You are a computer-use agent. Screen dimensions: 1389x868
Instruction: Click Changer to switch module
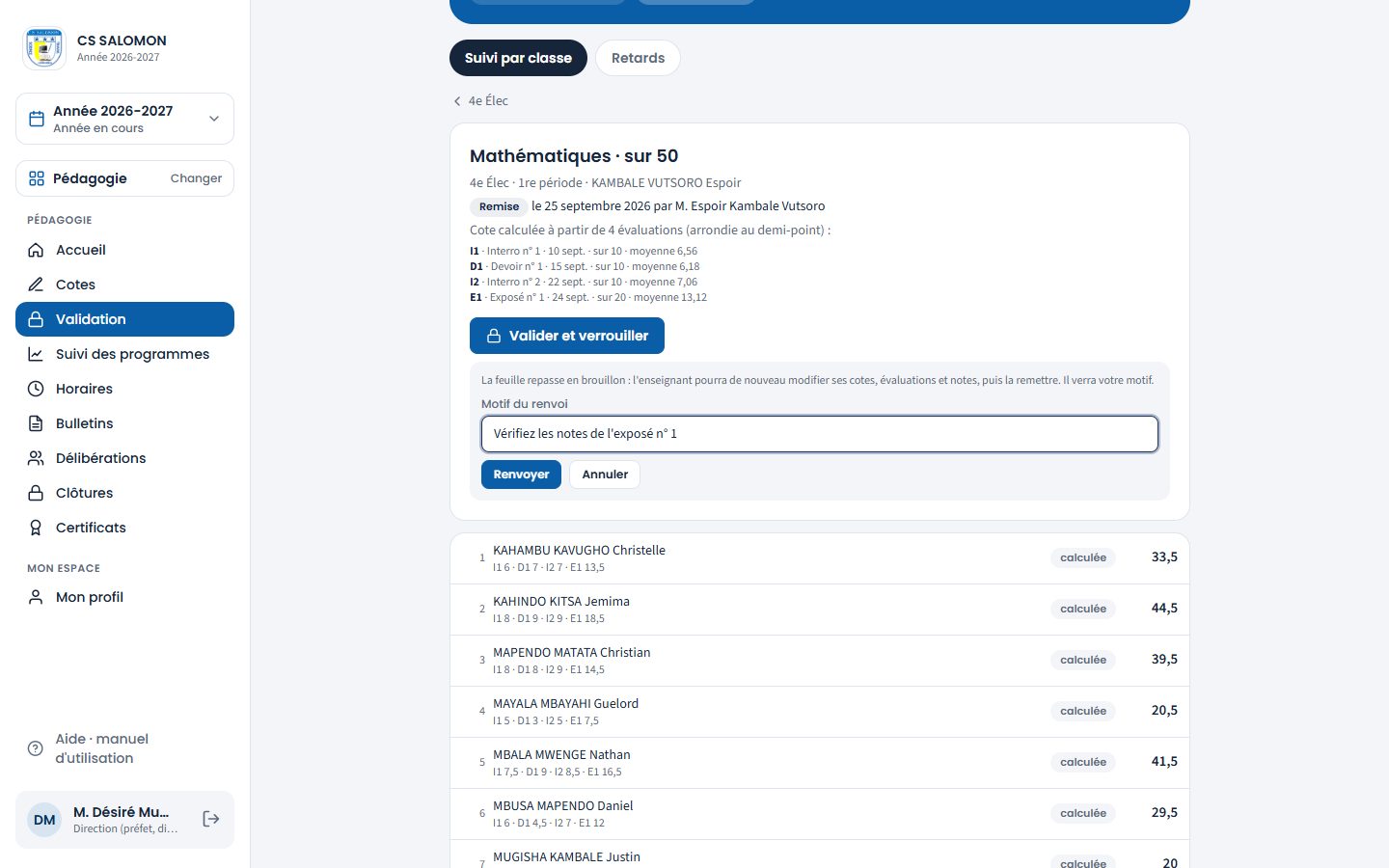(x=196, y=178)
